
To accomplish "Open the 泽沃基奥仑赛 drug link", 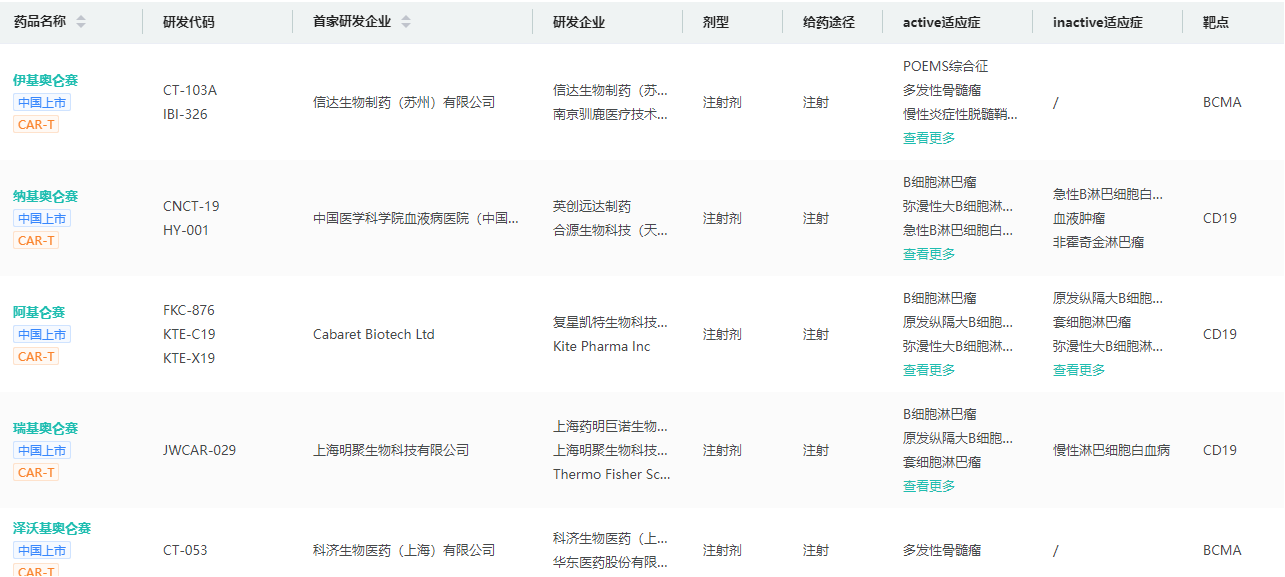I will 52,528.
